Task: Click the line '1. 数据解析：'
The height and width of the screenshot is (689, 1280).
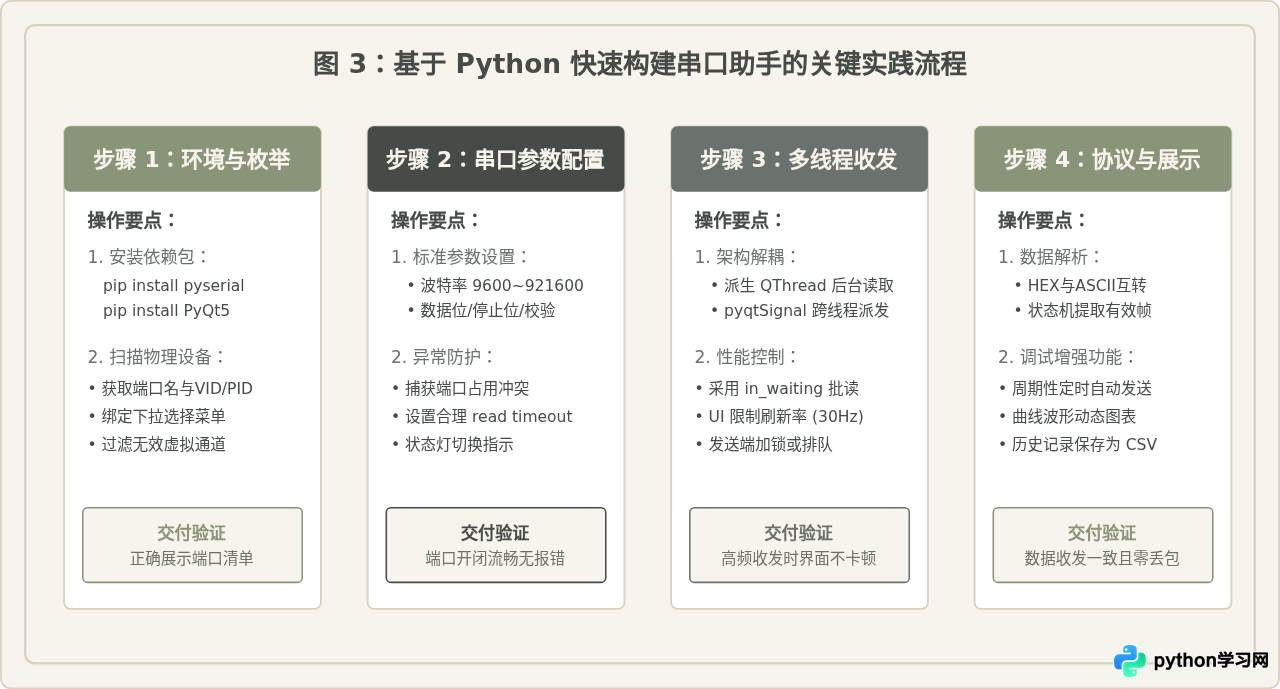Action: tap(1051, 257)
